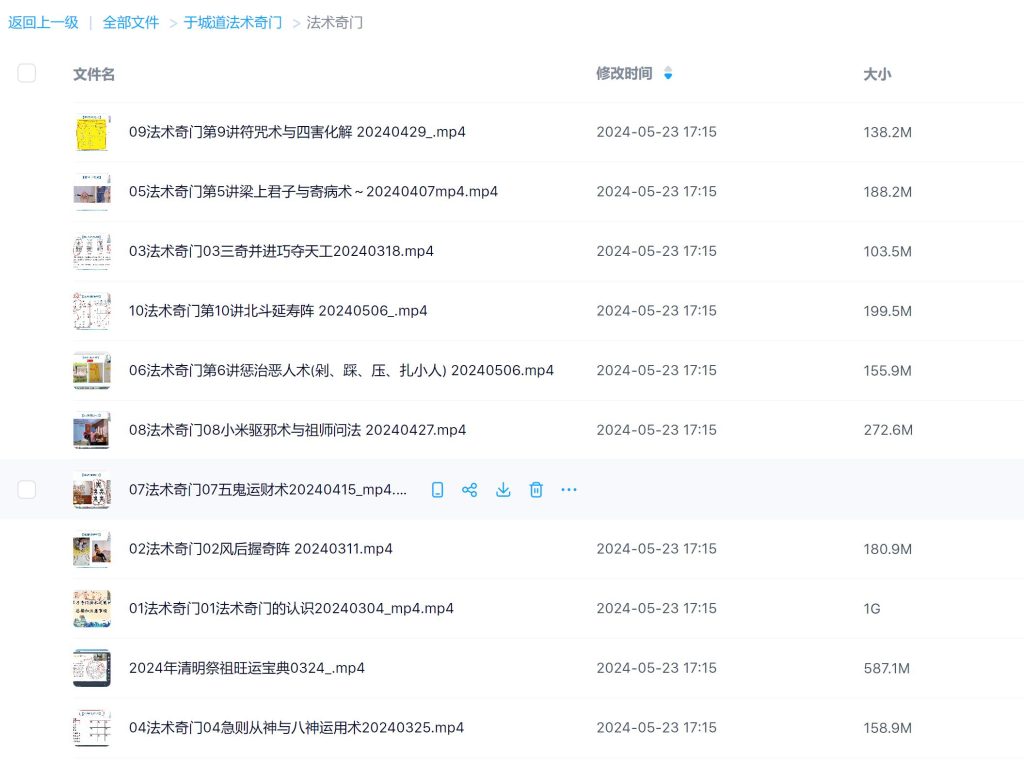Check the checkbox for 07五鬼运财术 row
1024x762 pixels.
pos(27,489)
